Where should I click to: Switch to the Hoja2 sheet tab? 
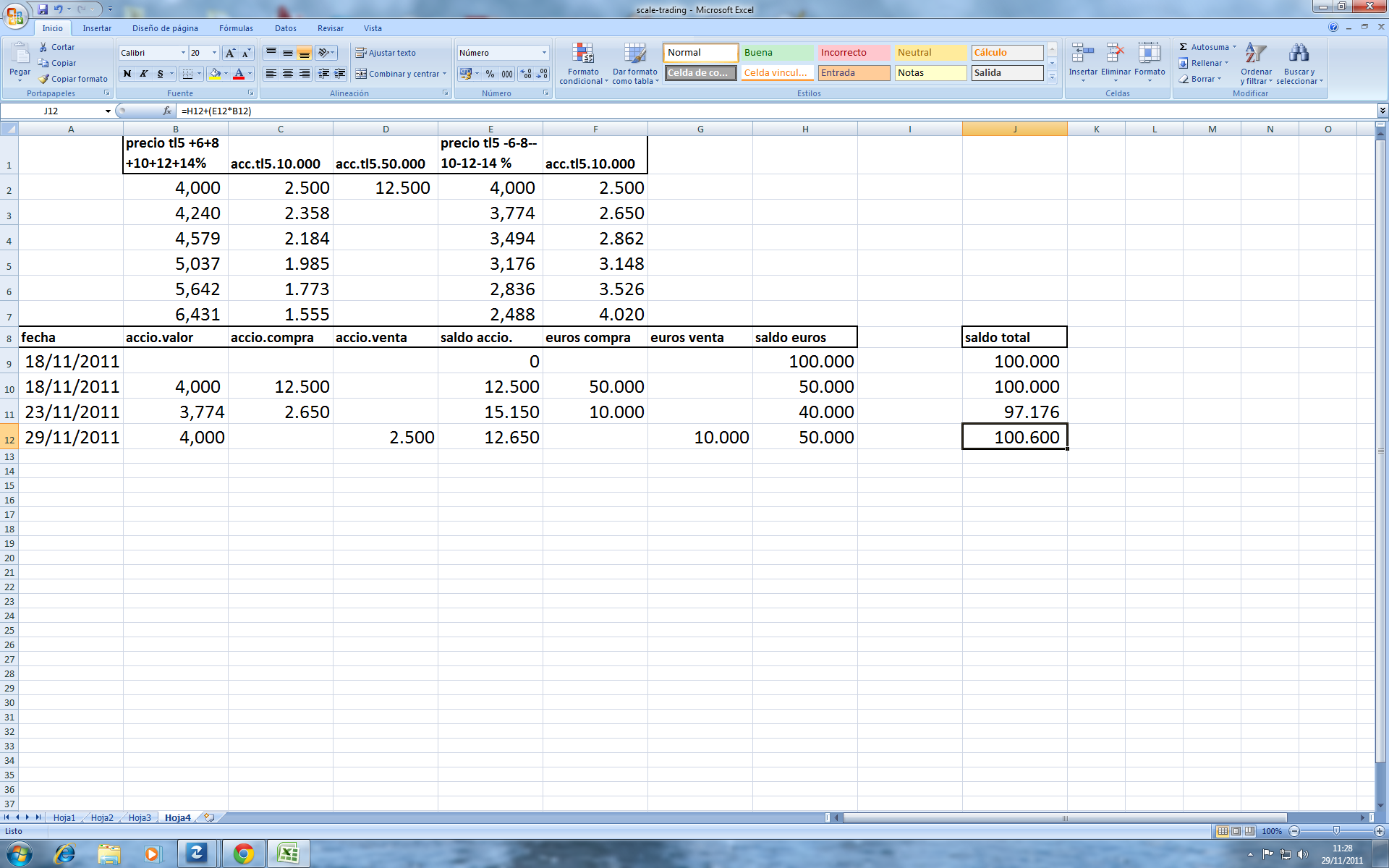(102, 817)
